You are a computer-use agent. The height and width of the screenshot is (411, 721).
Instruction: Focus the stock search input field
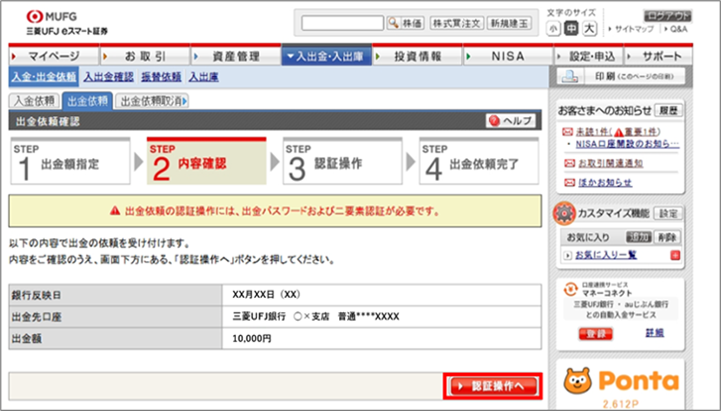342,23
